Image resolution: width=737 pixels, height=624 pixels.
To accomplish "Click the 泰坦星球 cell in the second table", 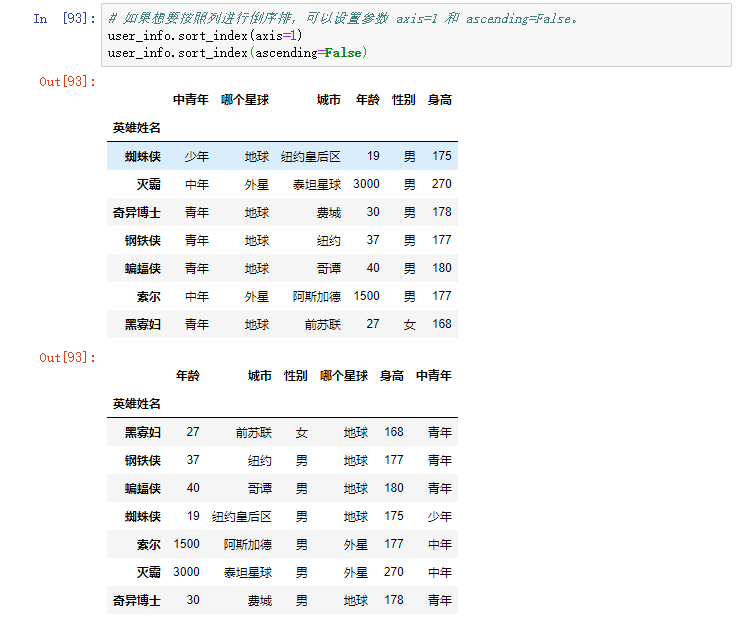I will [248, 572].
